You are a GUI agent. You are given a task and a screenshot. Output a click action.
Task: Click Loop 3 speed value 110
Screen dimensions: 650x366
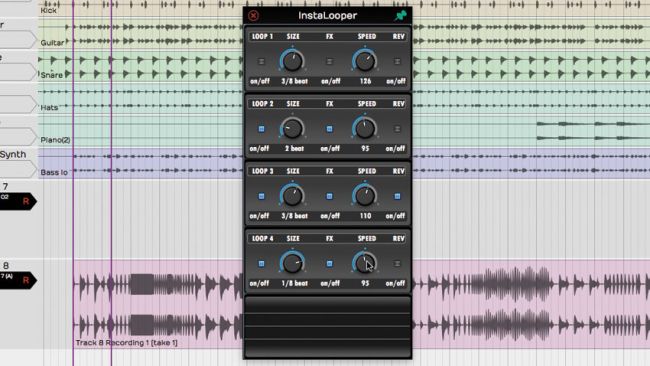[365, 216]
